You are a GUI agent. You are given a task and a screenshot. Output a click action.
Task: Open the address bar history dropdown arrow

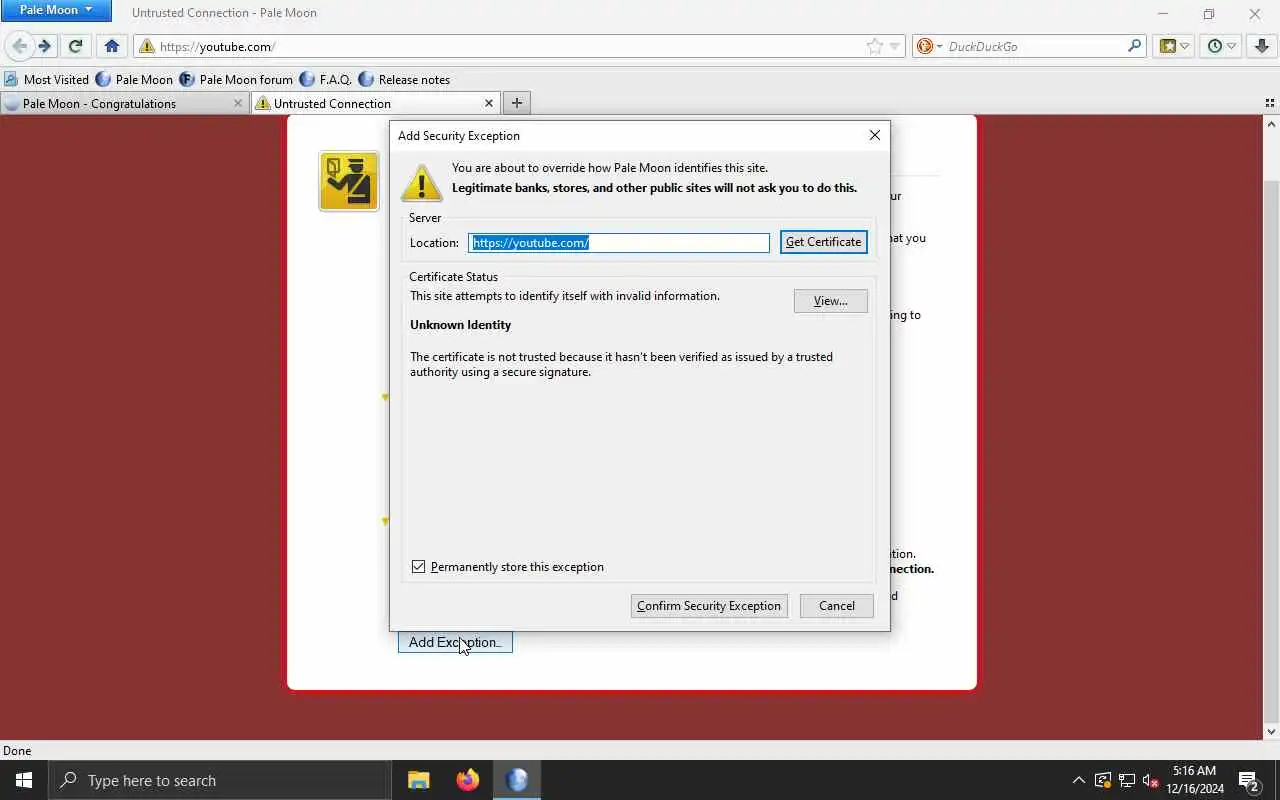pos(895,46)
